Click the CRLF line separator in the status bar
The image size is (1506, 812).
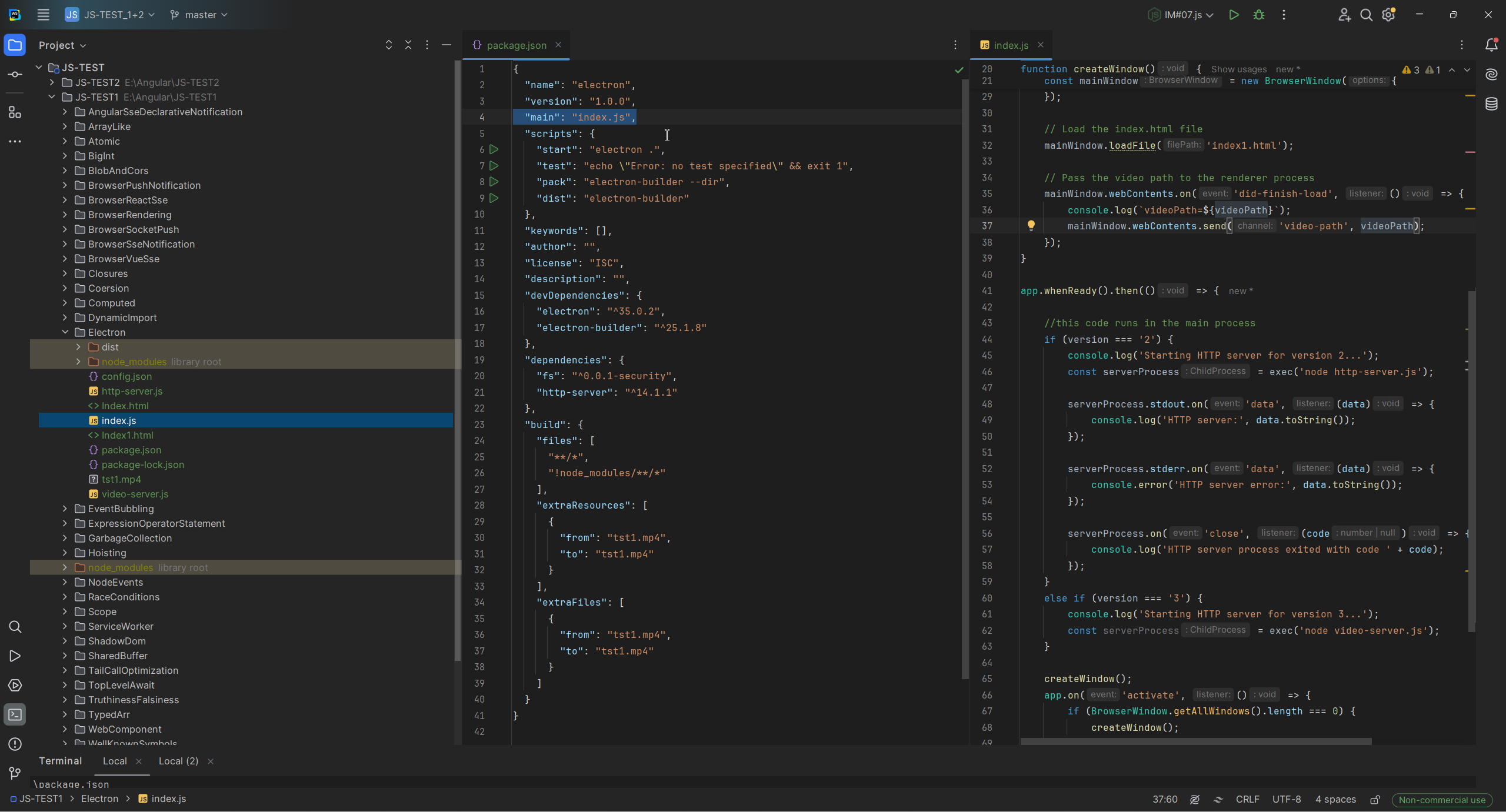(x=1247, y=800)
